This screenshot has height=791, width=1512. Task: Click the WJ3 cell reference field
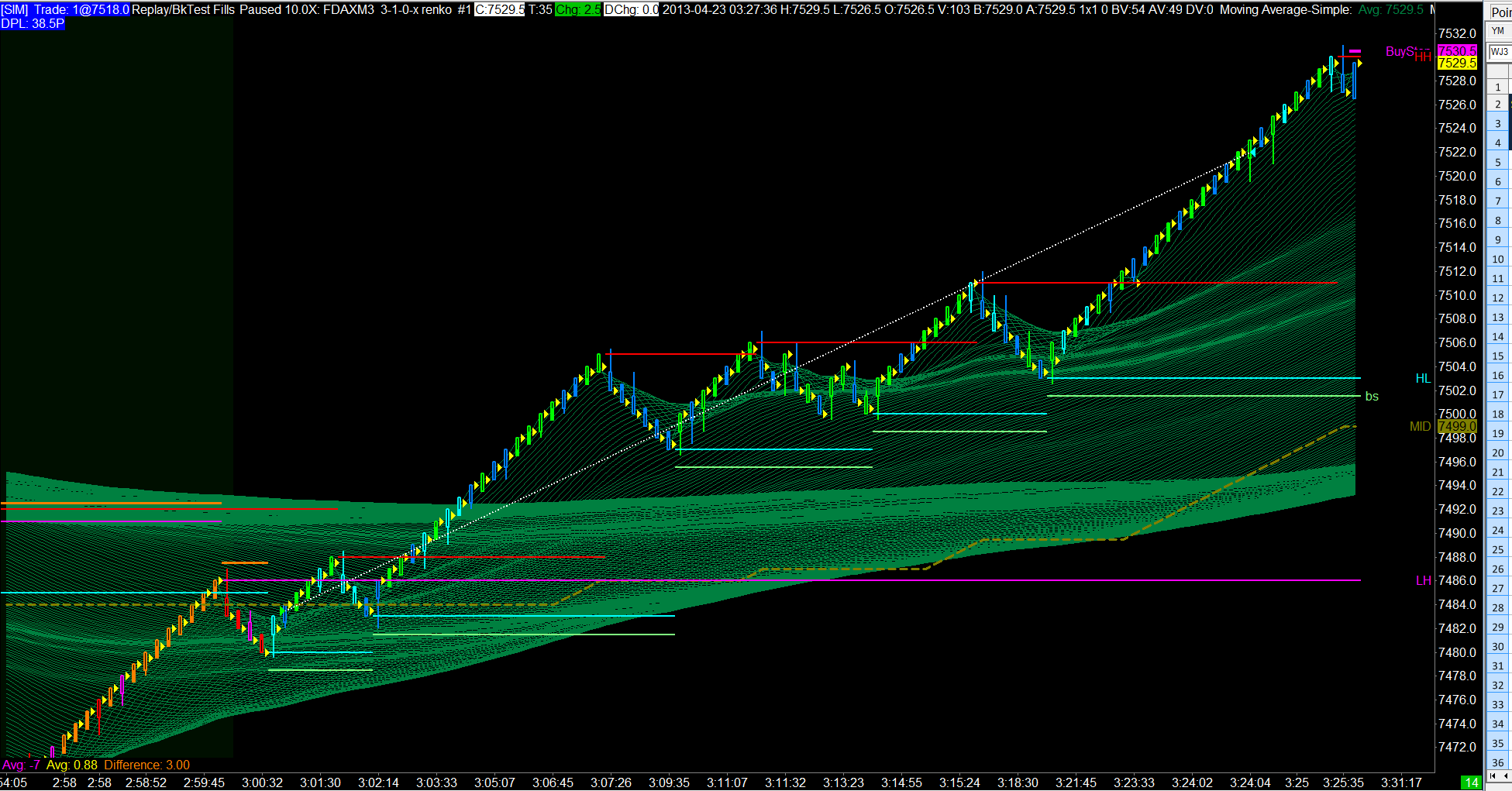(x=1499, y=52)
